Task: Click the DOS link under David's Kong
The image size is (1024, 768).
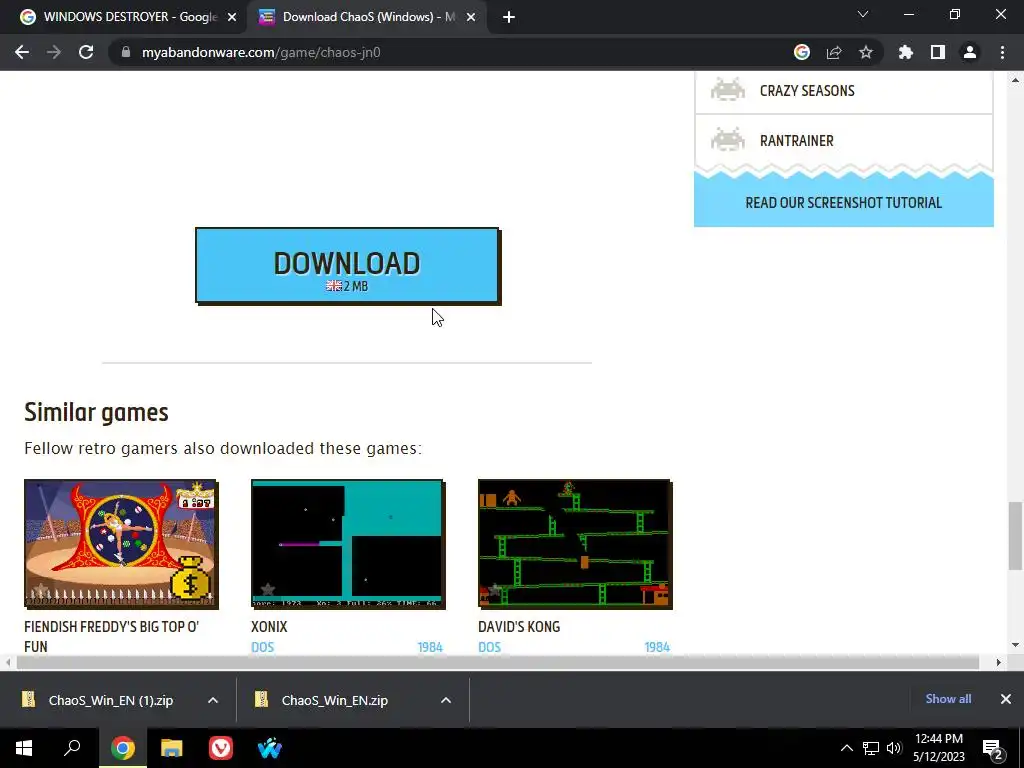Action: coord(489,647)
